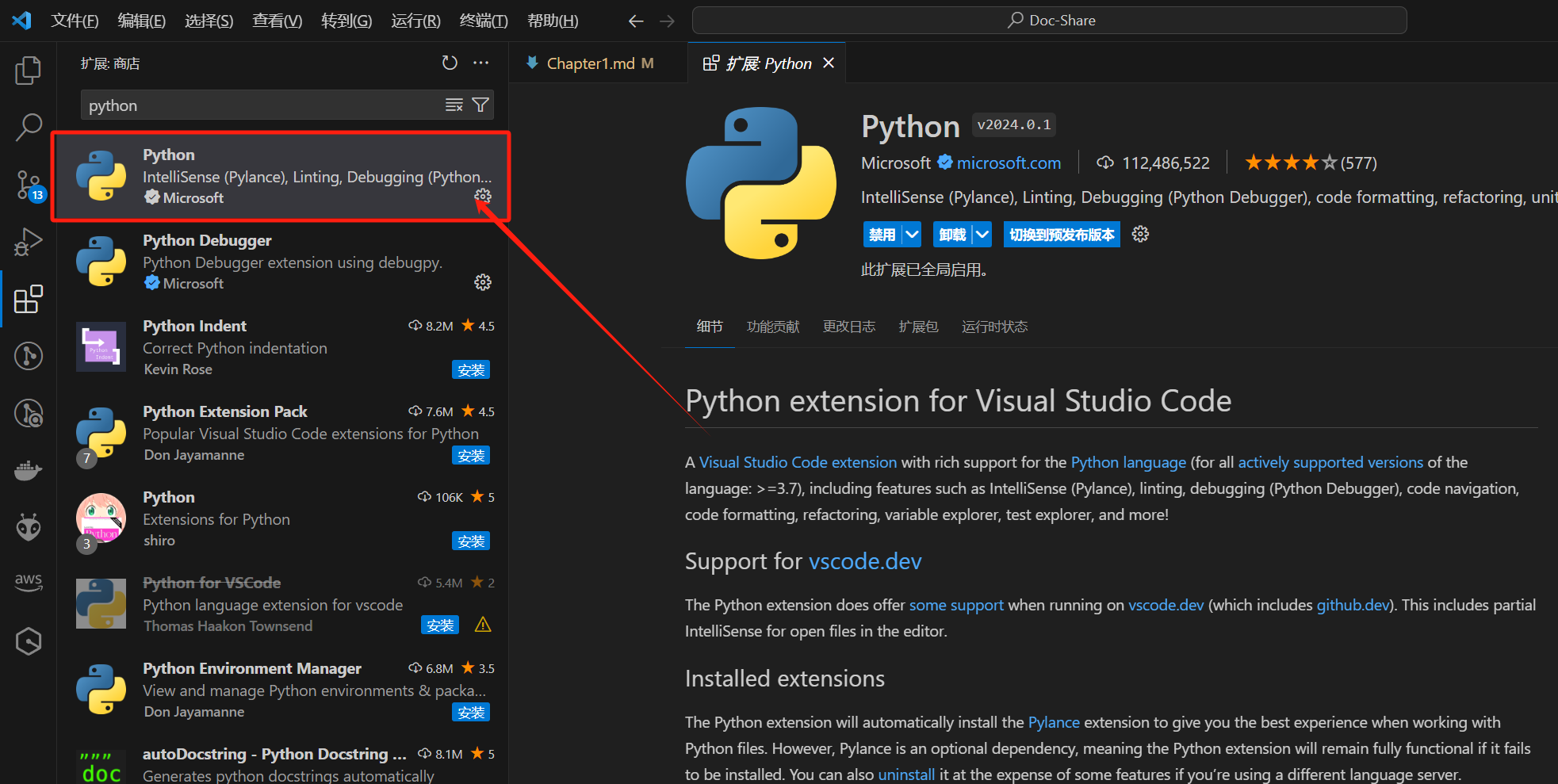Open Source Control with 13 badge

point(29,185)
